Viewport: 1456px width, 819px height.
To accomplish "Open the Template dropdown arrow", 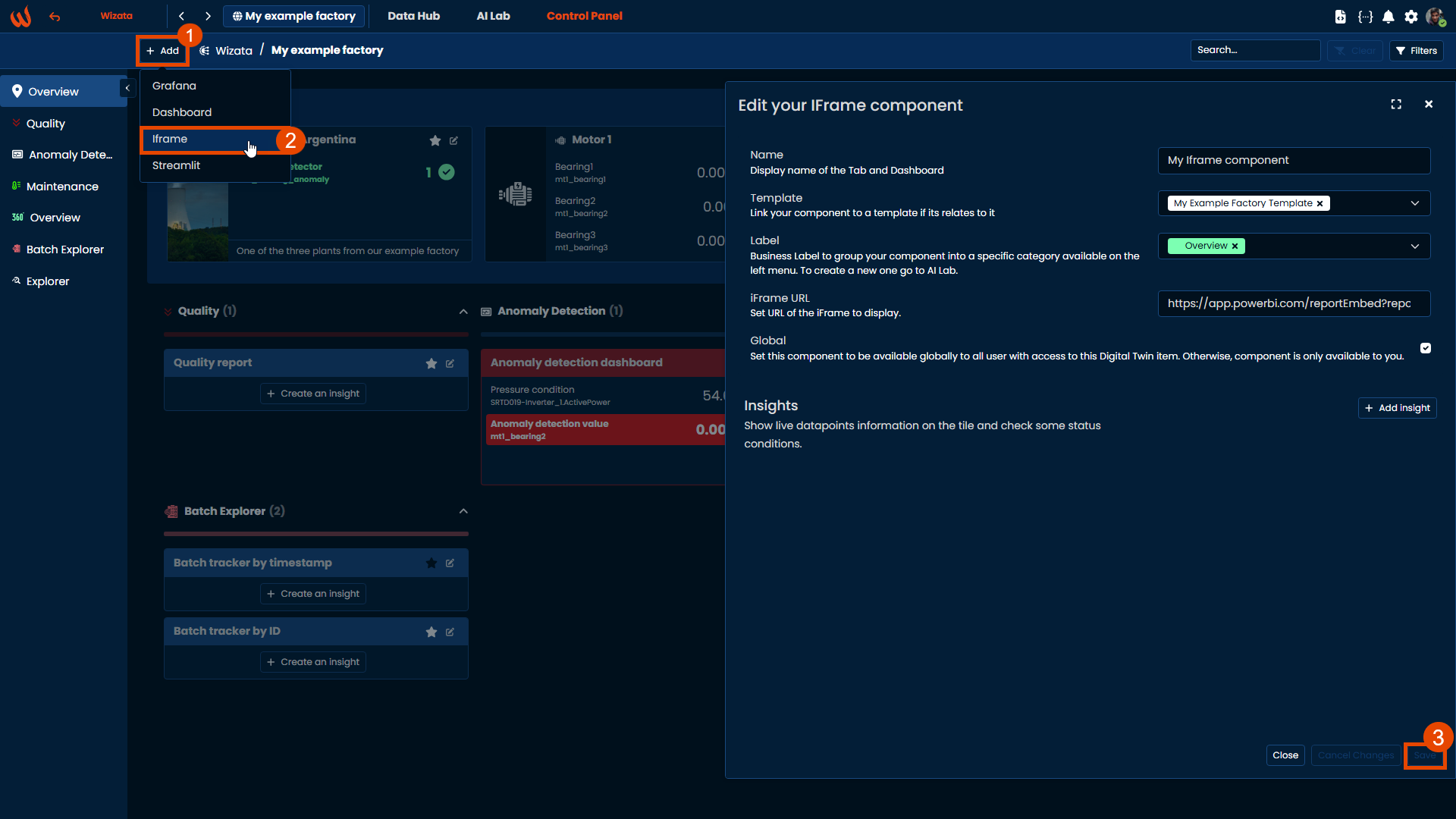I will [x=1414, y=203].
